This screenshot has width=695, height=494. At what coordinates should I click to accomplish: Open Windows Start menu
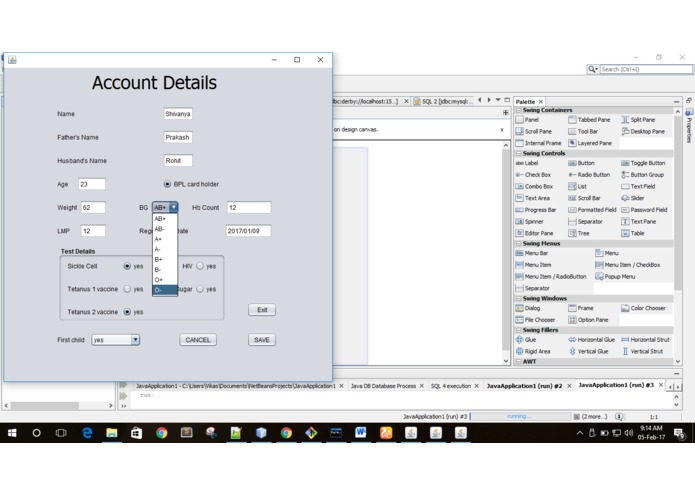(x=12, y=433)
